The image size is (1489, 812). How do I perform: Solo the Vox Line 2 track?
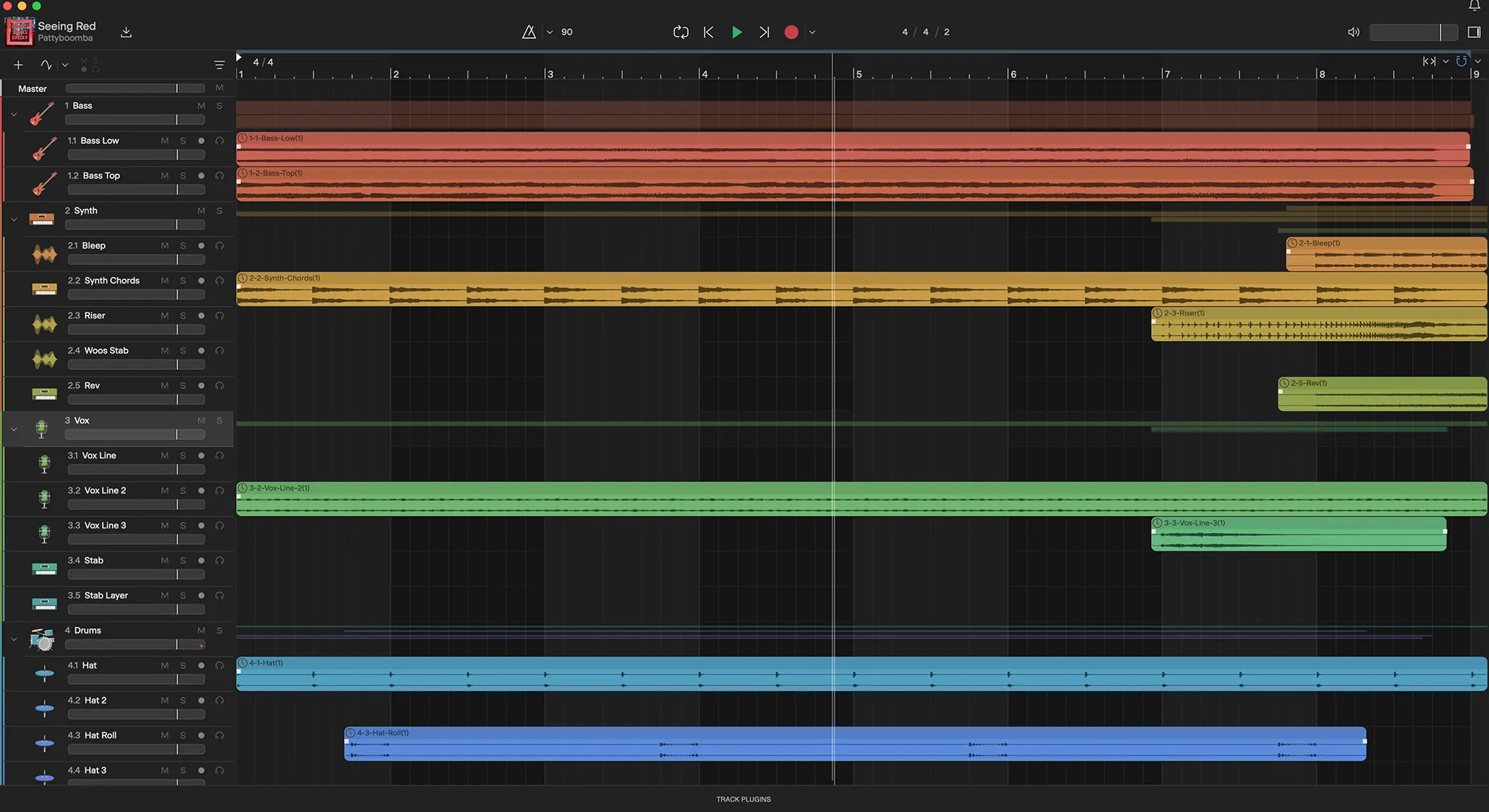pos(183,490)
